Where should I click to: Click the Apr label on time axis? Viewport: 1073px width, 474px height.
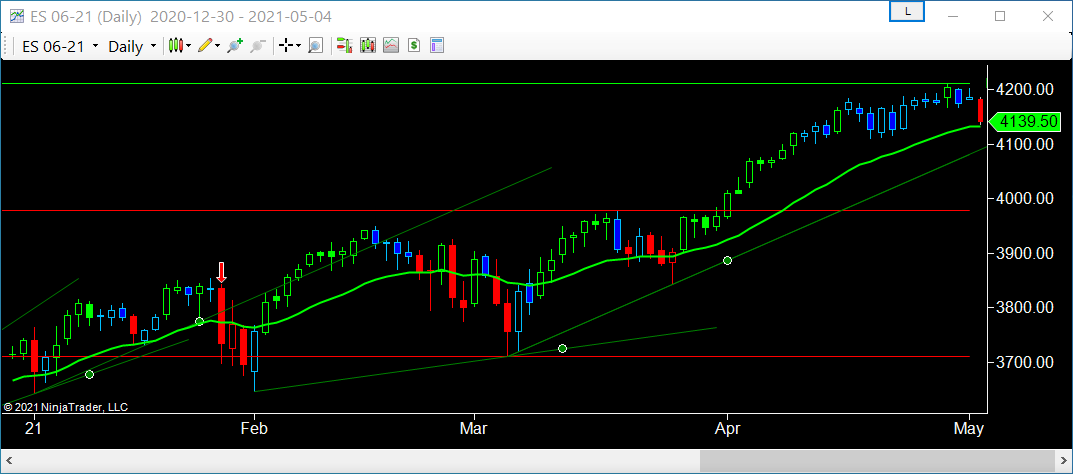tap(728, 430)
